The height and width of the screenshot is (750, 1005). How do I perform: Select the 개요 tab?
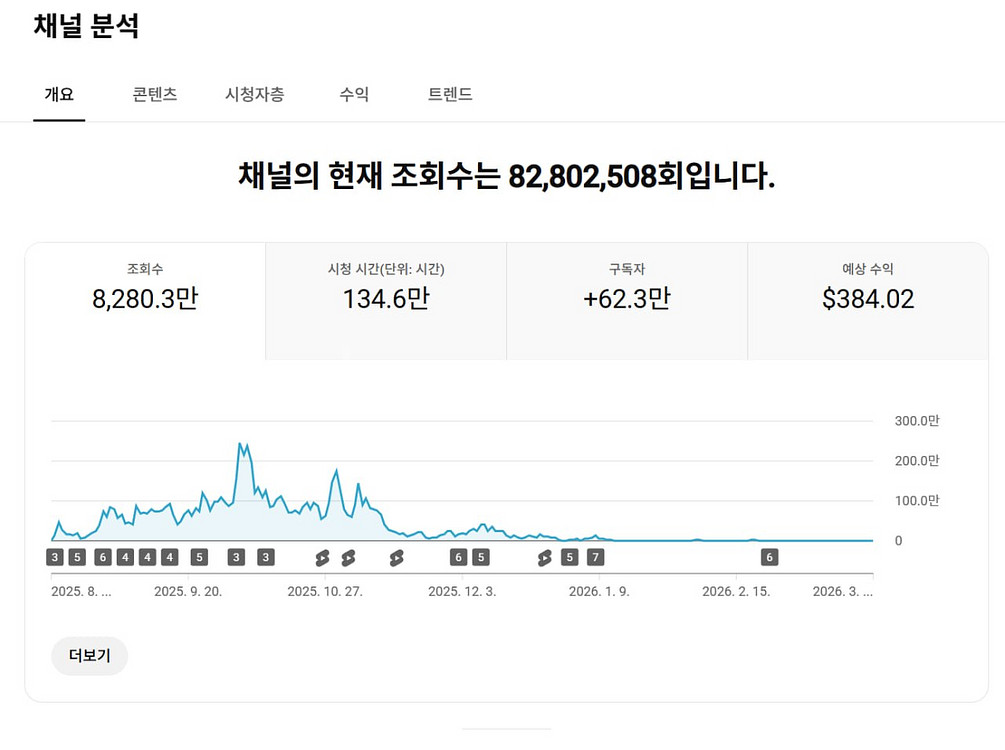[59, 95]
